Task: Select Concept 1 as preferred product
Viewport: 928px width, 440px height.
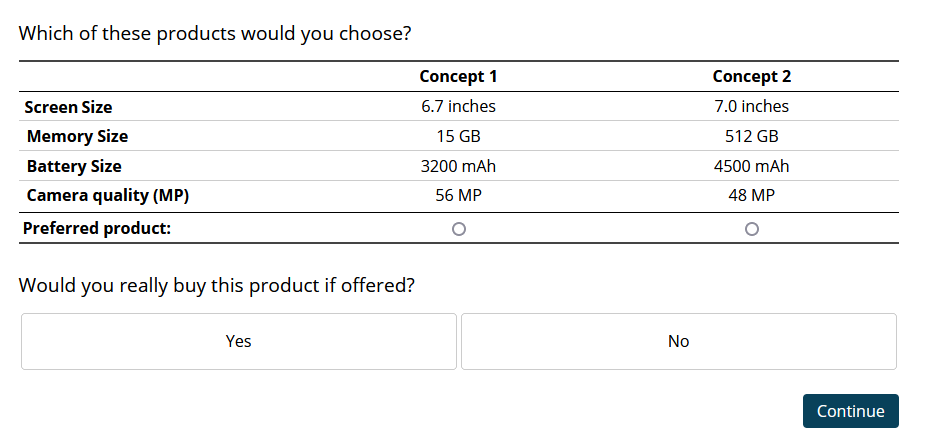Action: [459, 229]
